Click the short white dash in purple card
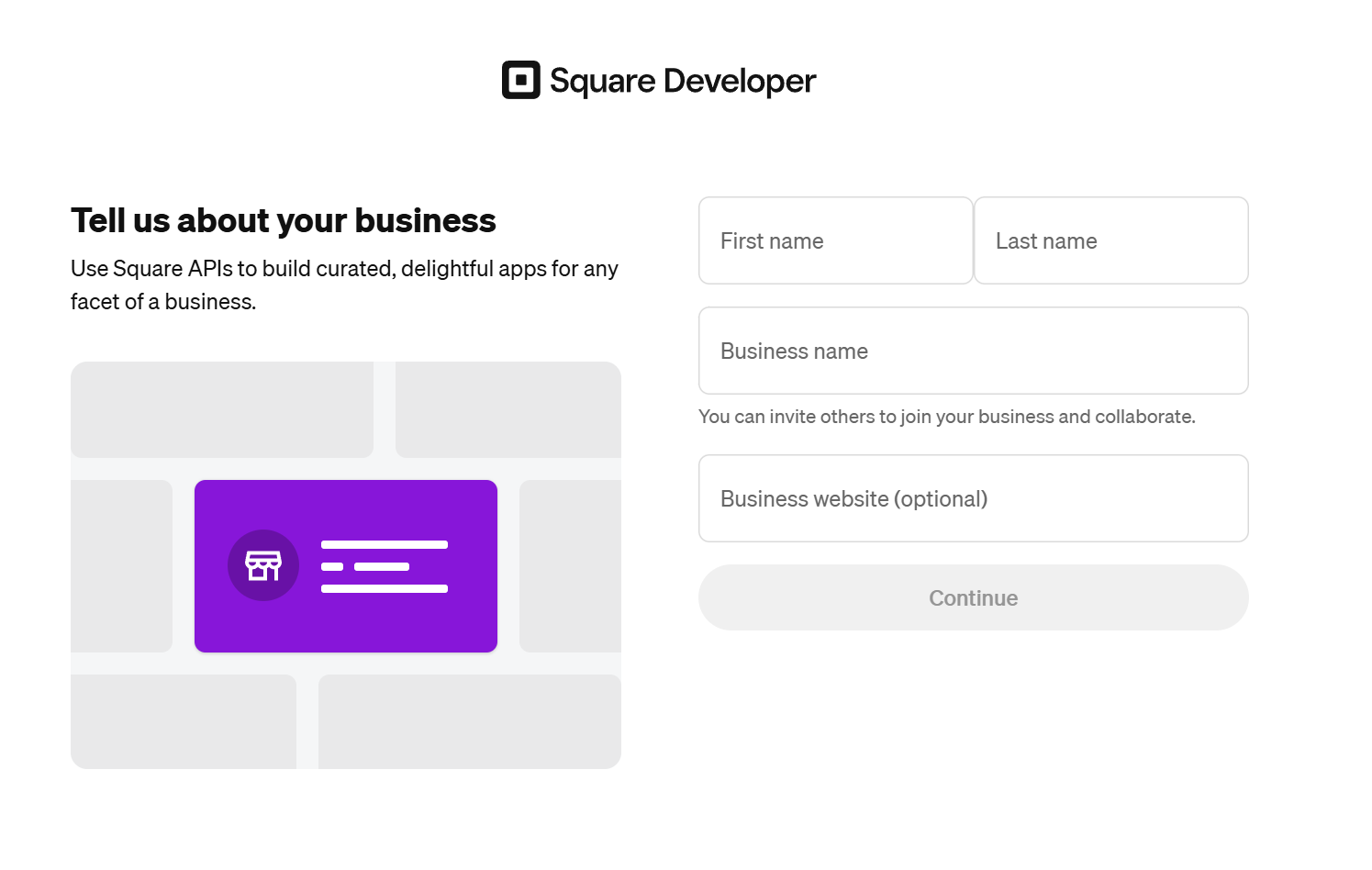The width and height of the screenshot is (1372, 870). click(332, 566)
